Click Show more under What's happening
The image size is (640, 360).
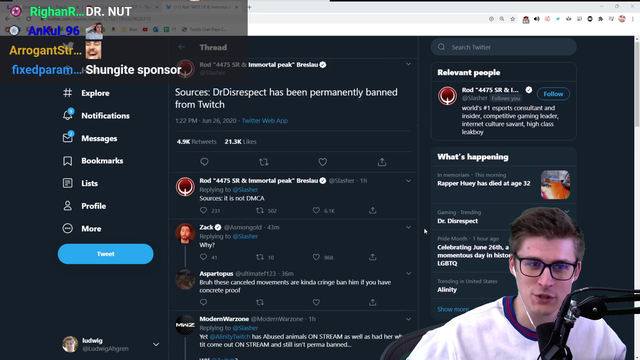(x=453, y=309)
